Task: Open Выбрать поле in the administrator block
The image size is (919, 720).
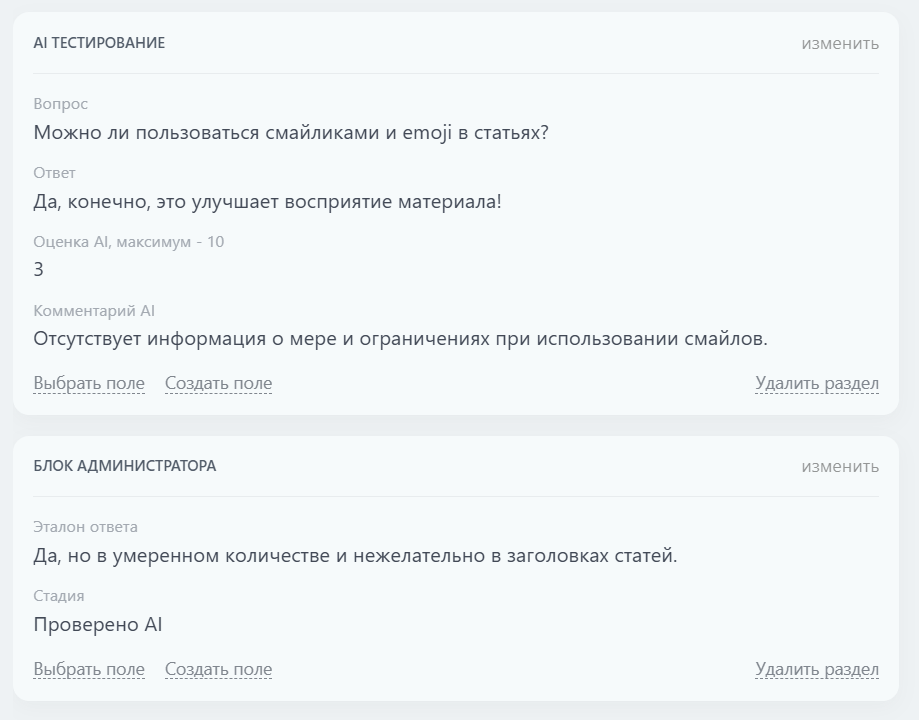Action: point(89,669)
